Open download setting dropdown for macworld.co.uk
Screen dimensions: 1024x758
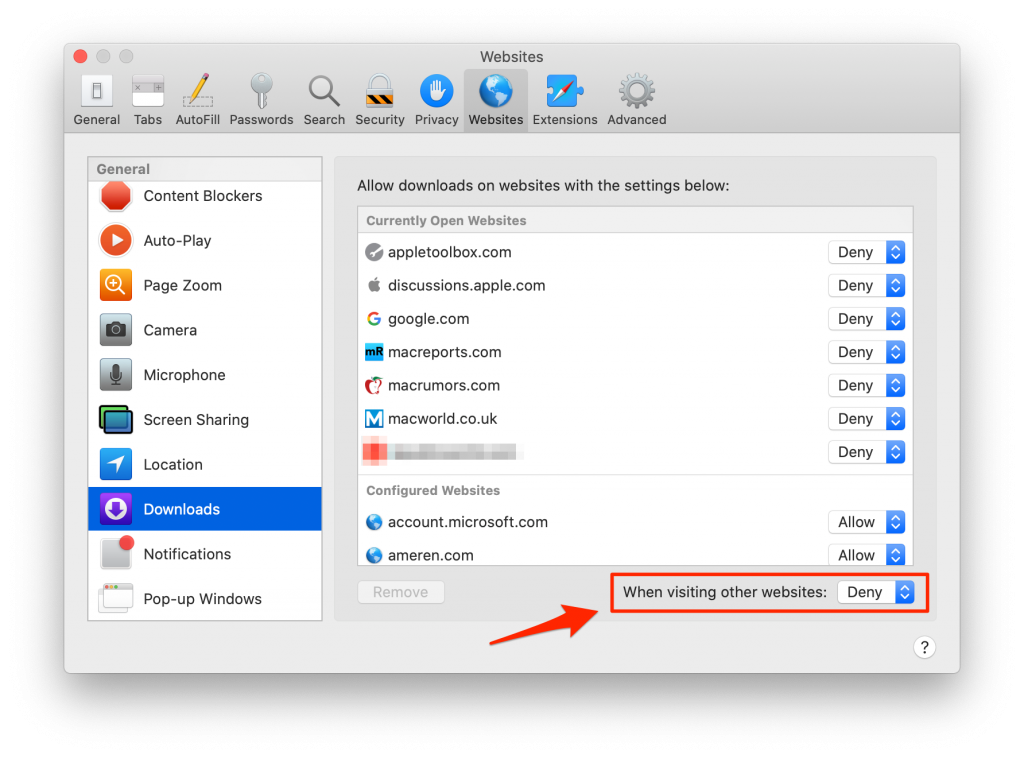click(x=866, y=418)
